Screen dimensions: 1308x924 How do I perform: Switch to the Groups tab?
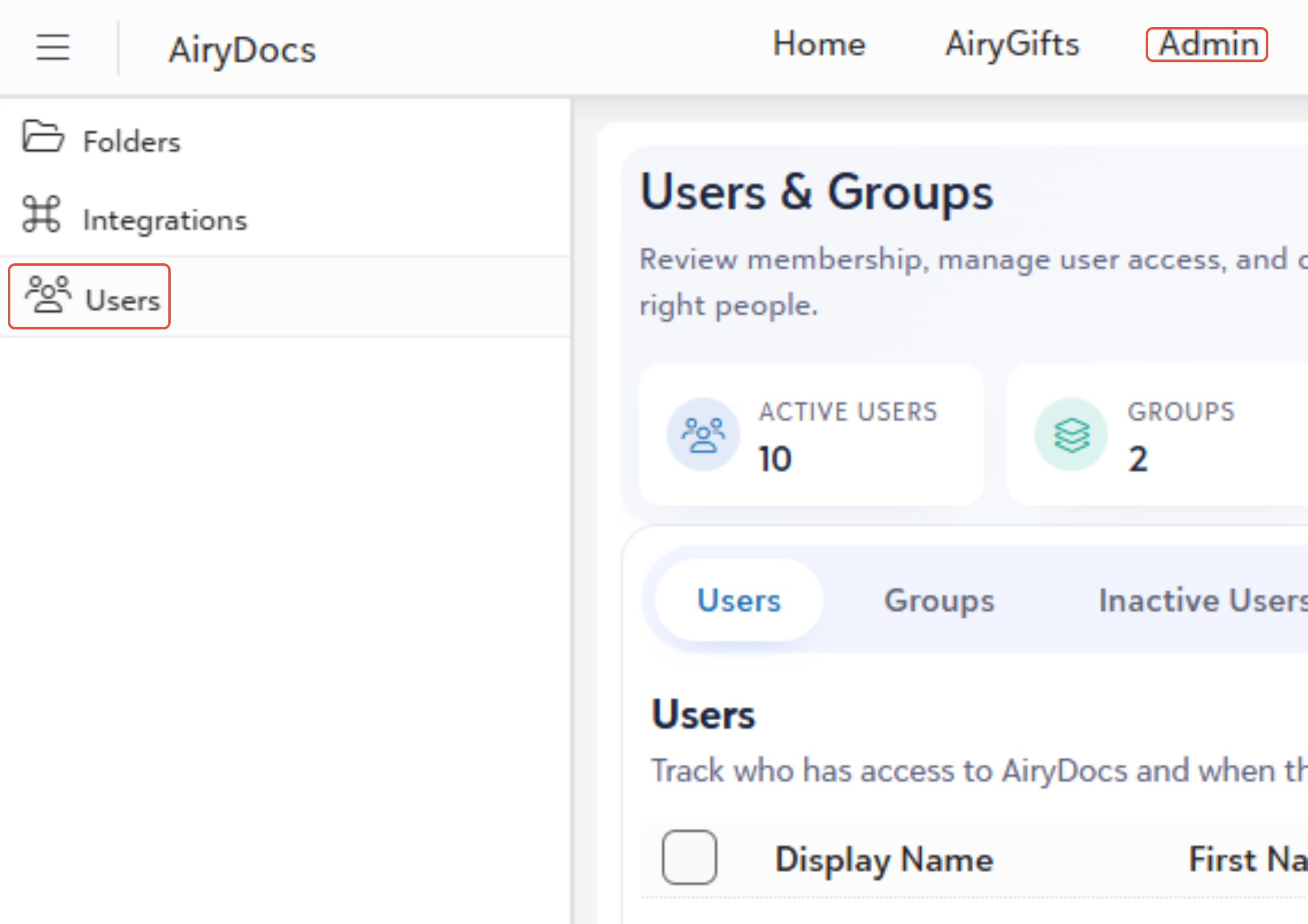click(x=939, y=601)
